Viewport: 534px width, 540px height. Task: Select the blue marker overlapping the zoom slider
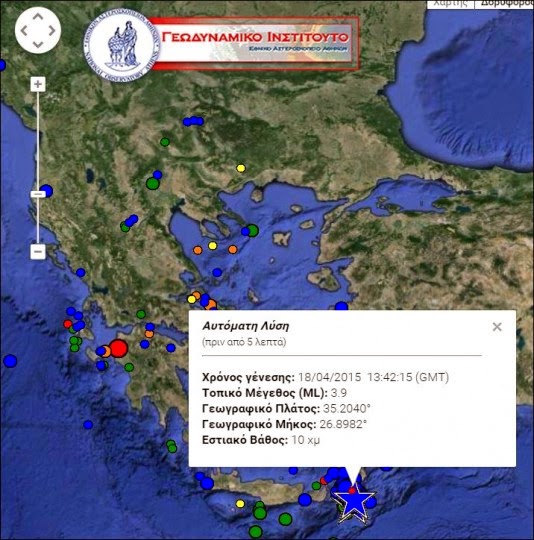click(46, 191)
